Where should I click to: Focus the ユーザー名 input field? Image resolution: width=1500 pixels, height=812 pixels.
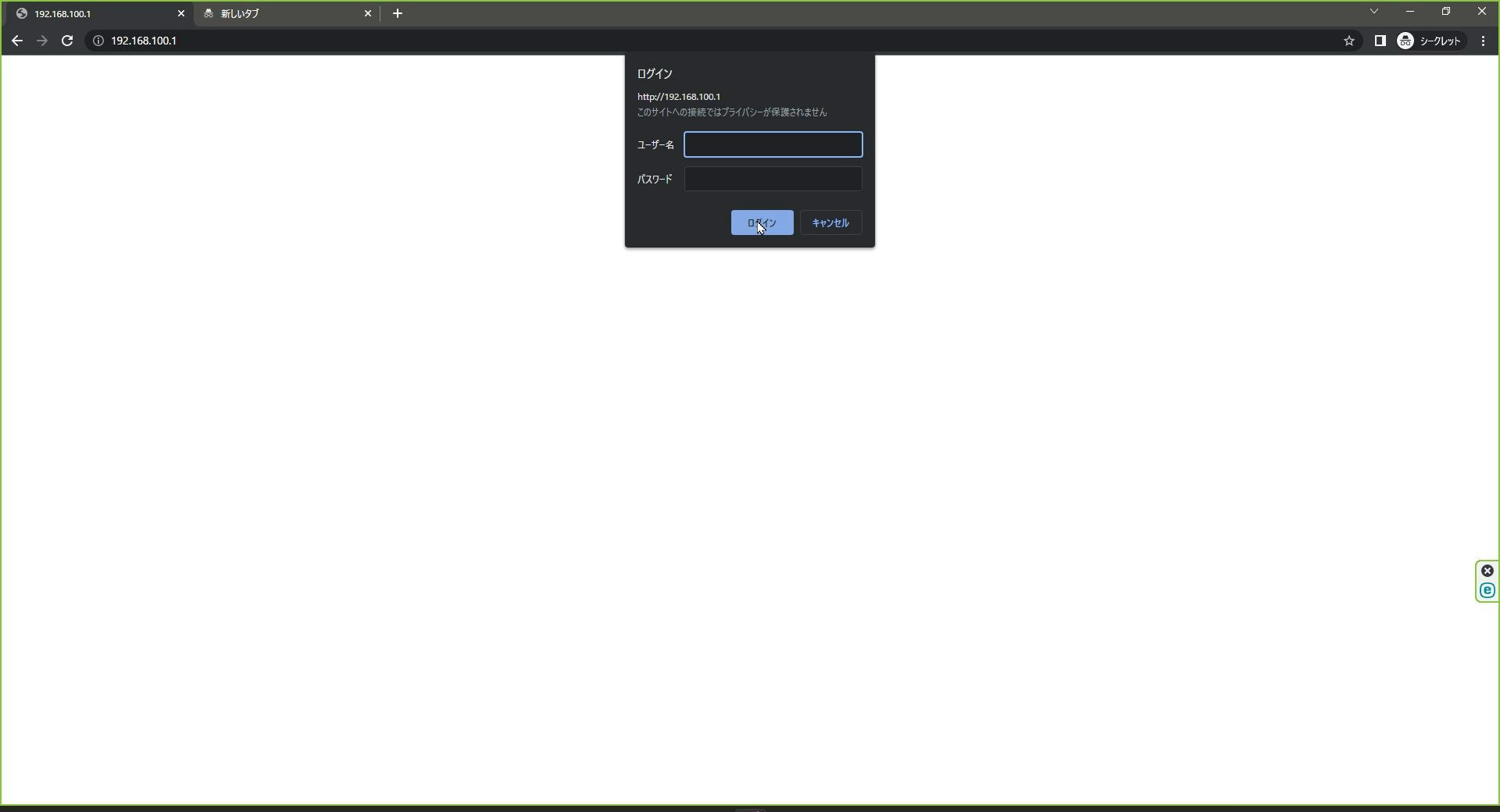tap(773, 144)
